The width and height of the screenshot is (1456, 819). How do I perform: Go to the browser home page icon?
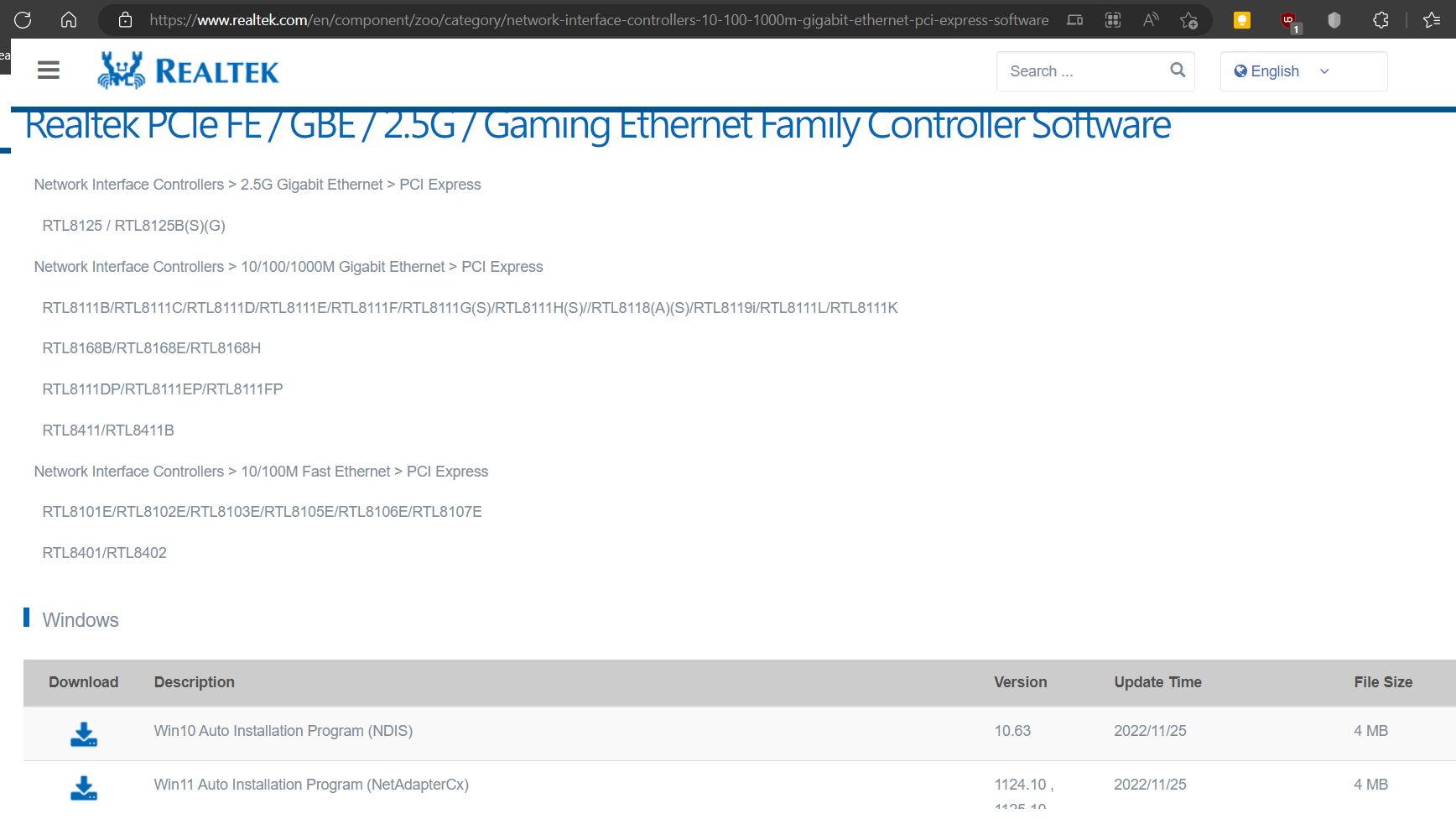coord(69,20)
